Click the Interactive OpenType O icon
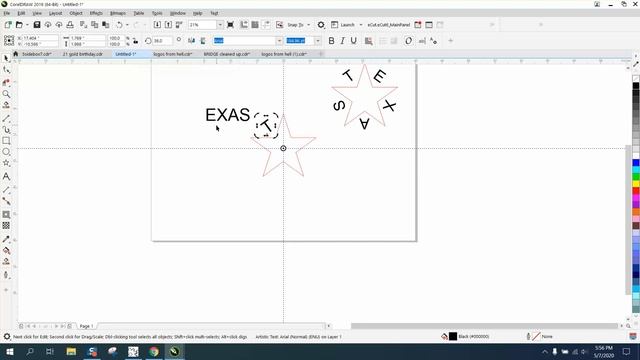640x360 pixels. pos(409,41)
